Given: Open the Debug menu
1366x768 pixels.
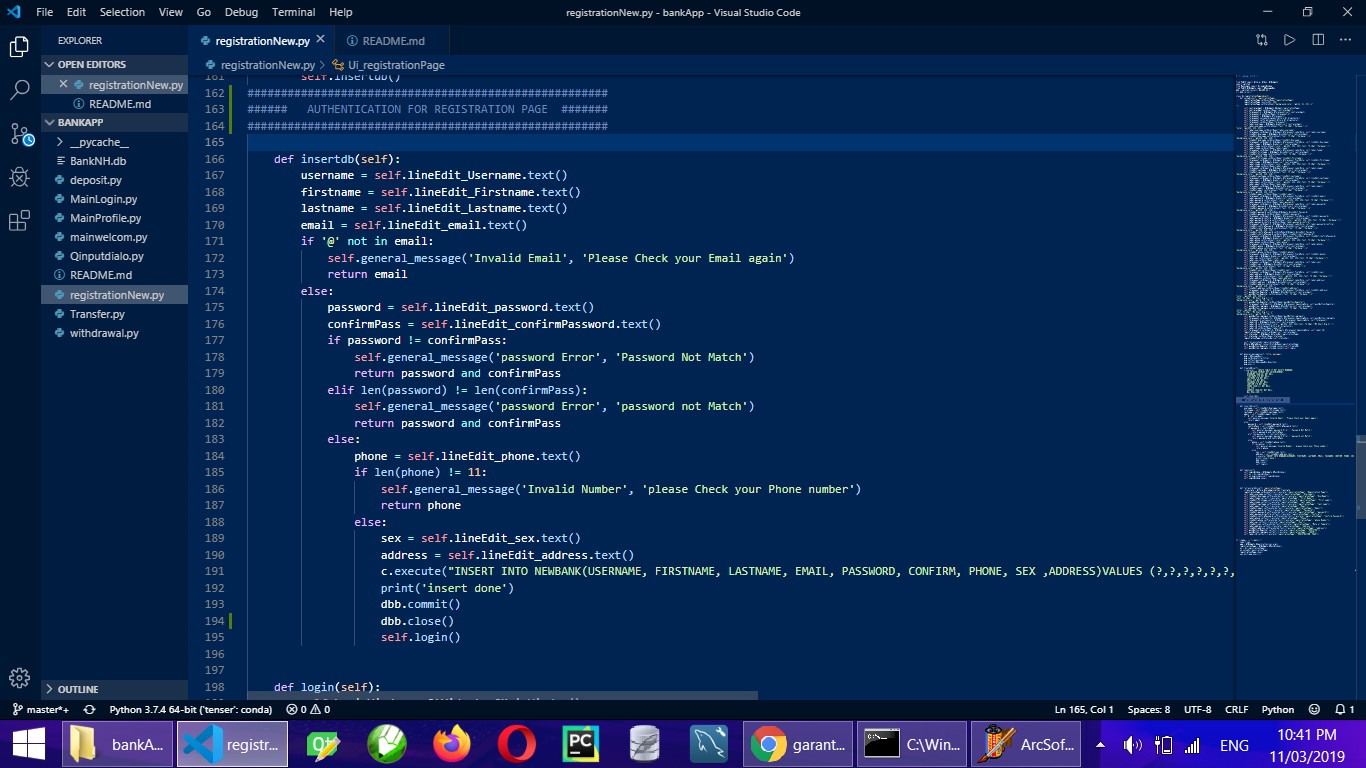Looking at the screenshot, I should (241, 12).
